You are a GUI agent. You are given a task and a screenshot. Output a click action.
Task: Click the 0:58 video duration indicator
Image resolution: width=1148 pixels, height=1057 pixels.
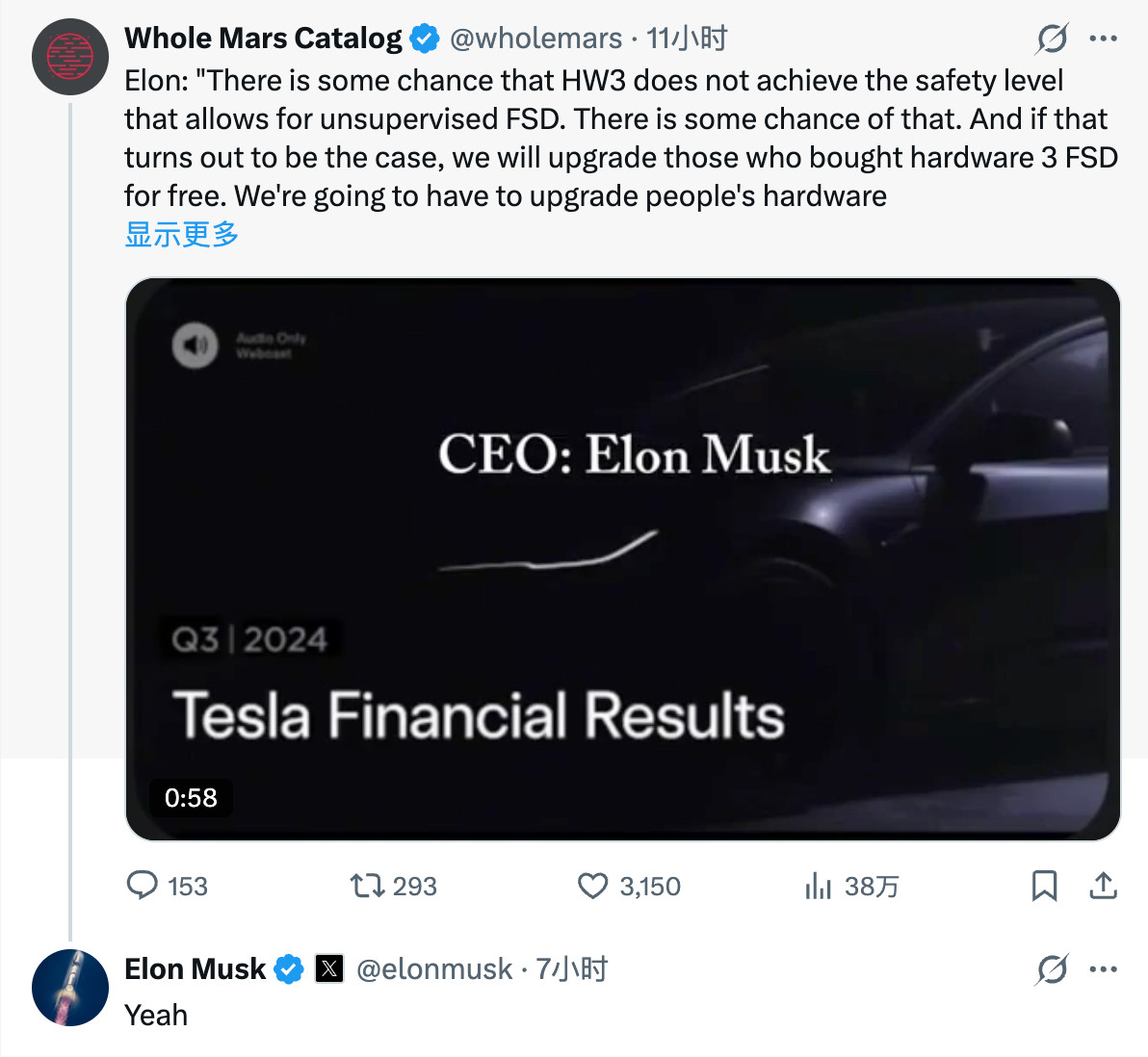[191, 798]
